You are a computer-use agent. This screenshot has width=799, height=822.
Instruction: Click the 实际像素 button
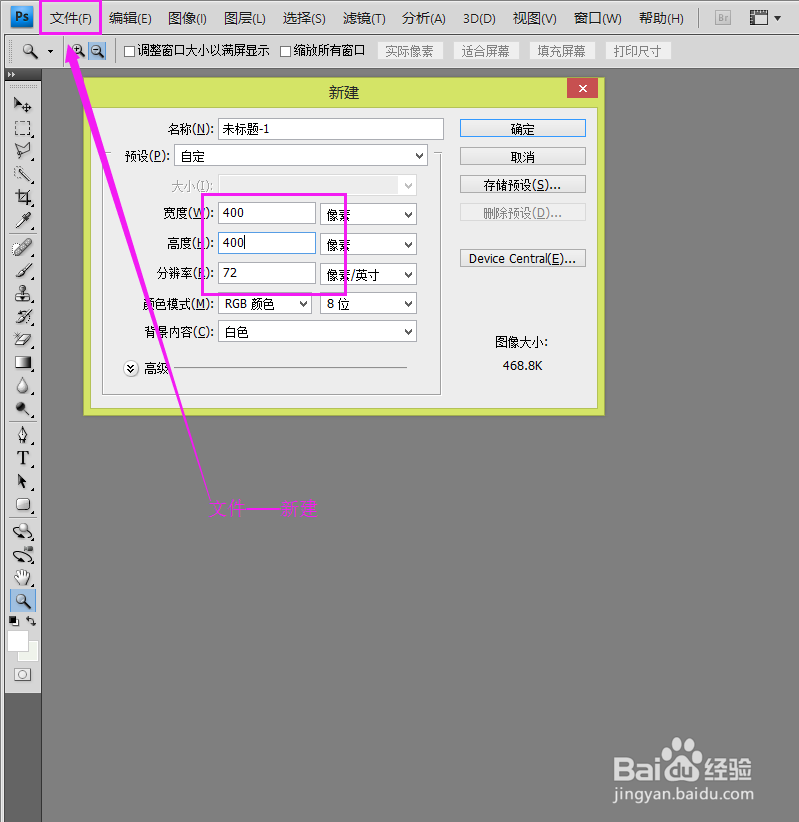(410, 51)
